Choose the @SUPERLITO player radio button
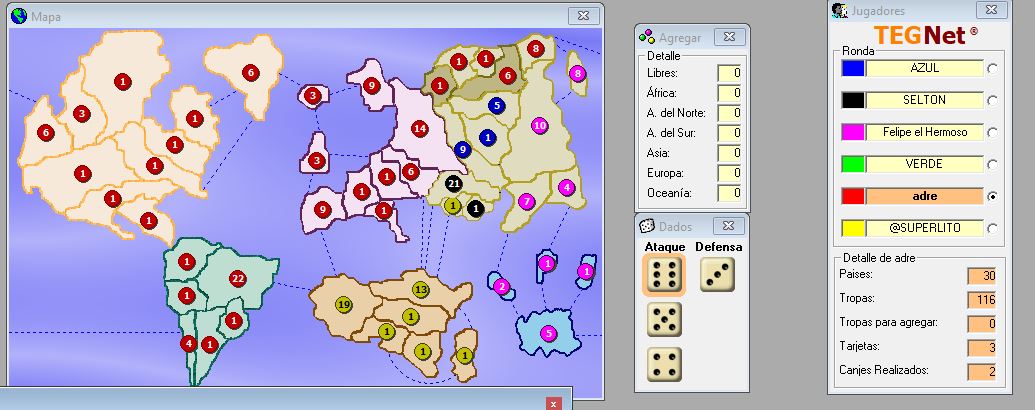The height and width of the screenshot is (410, 1035). click(991, 228)
